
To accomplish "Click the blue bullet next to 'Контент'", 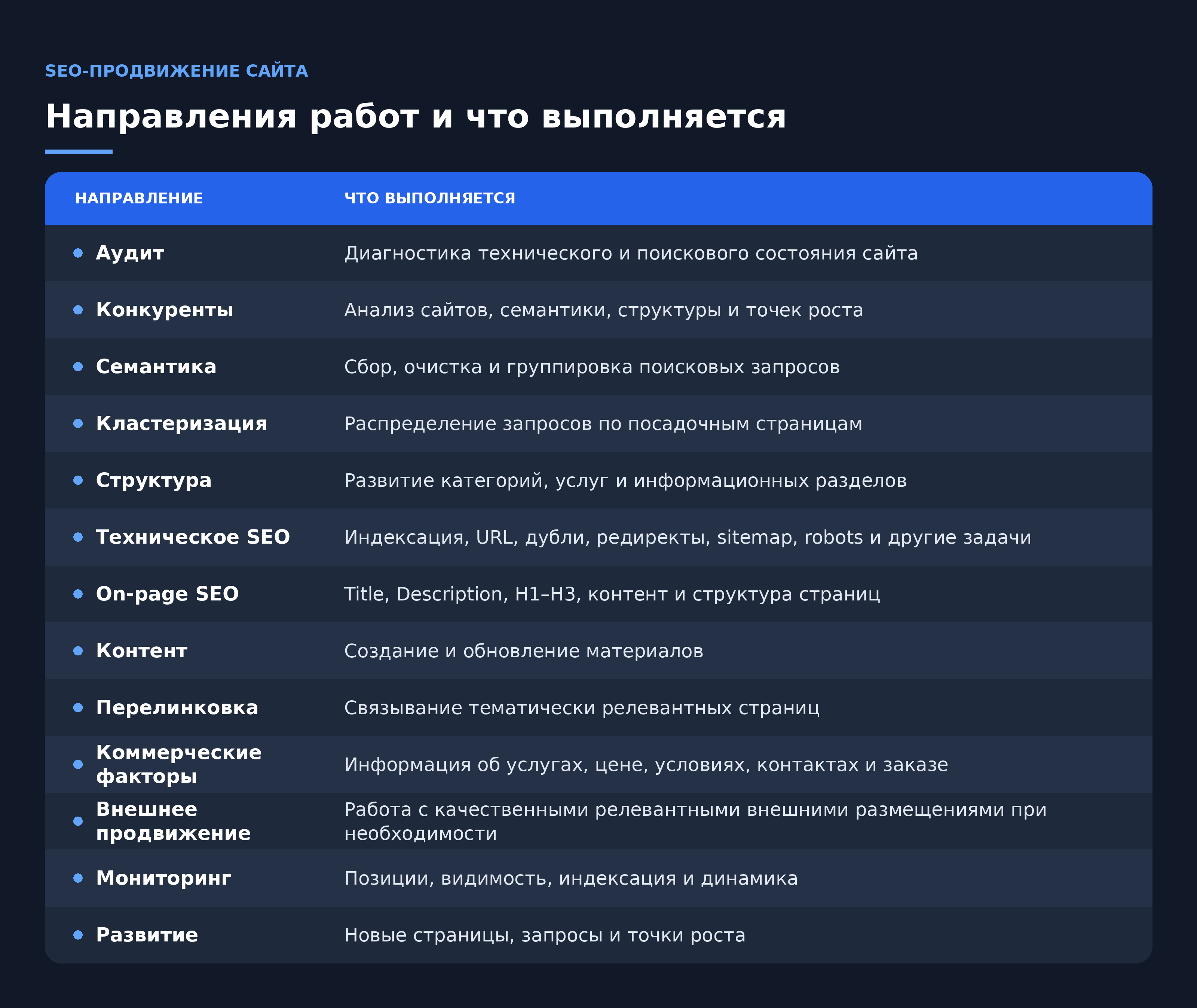I will point(78,651).
